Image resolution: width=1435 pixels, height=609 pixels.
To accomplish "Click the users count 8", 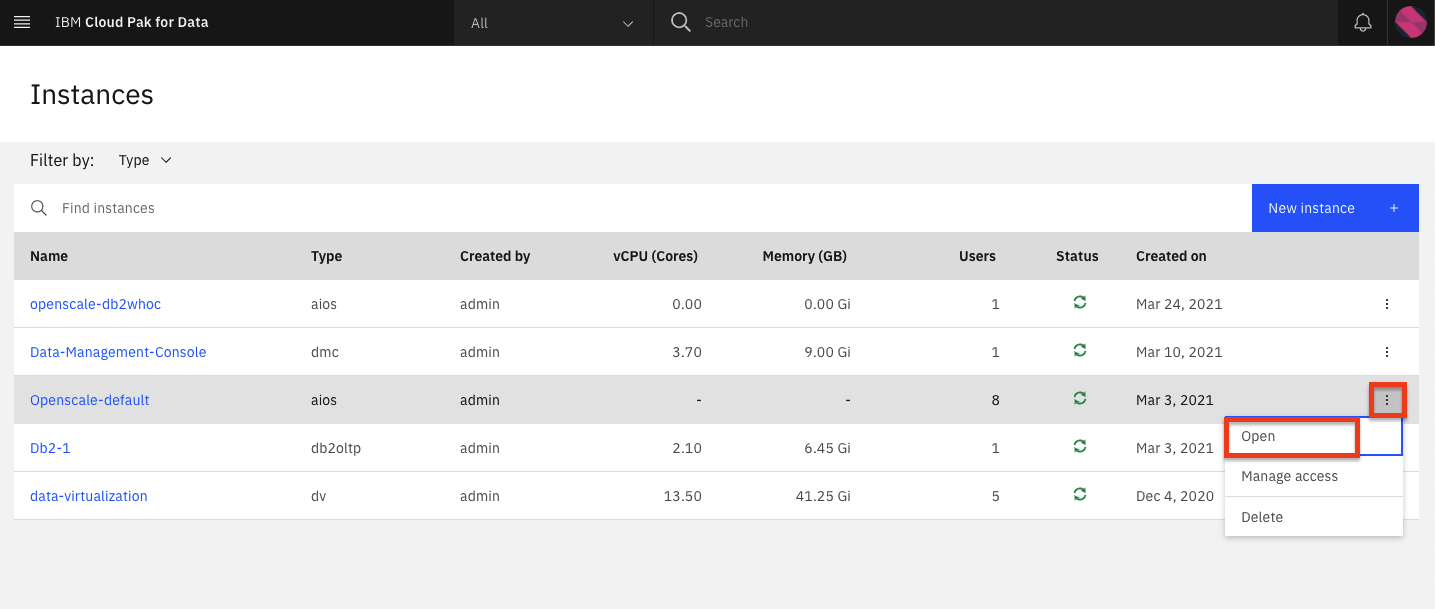I will [x=995, y=400].
